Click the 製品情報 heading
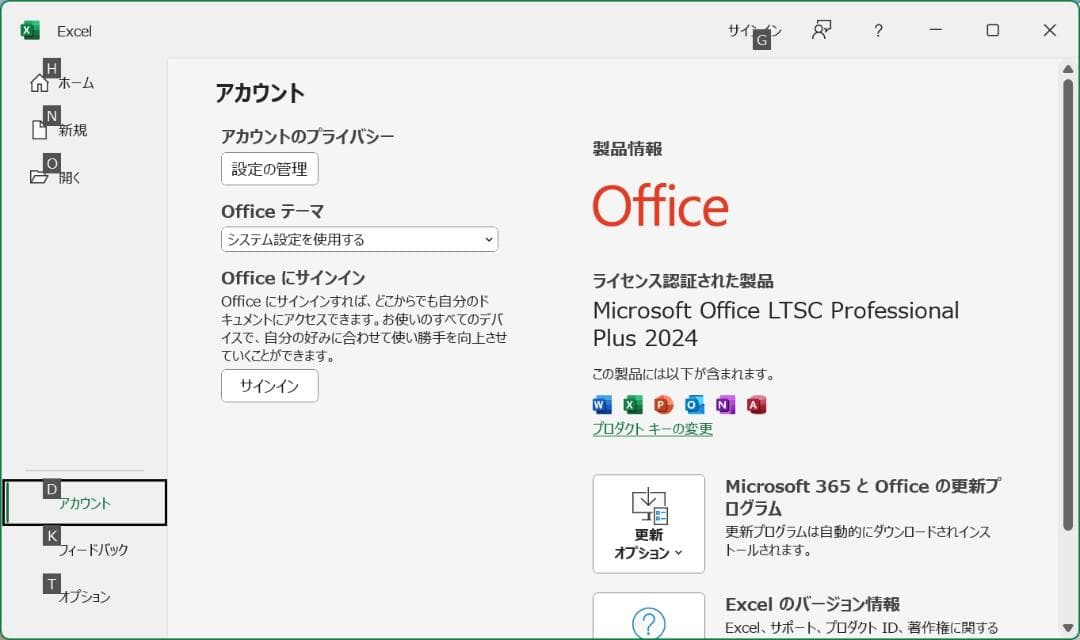This screenshot has width=1080, height=640. pos(627,149)
